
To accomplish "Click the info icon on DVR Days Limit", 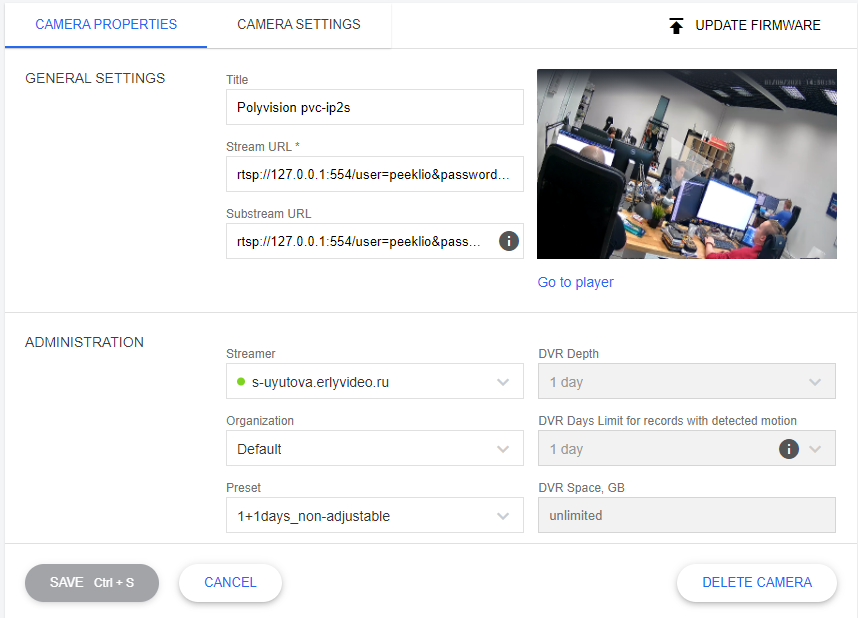I will [788, 448].
